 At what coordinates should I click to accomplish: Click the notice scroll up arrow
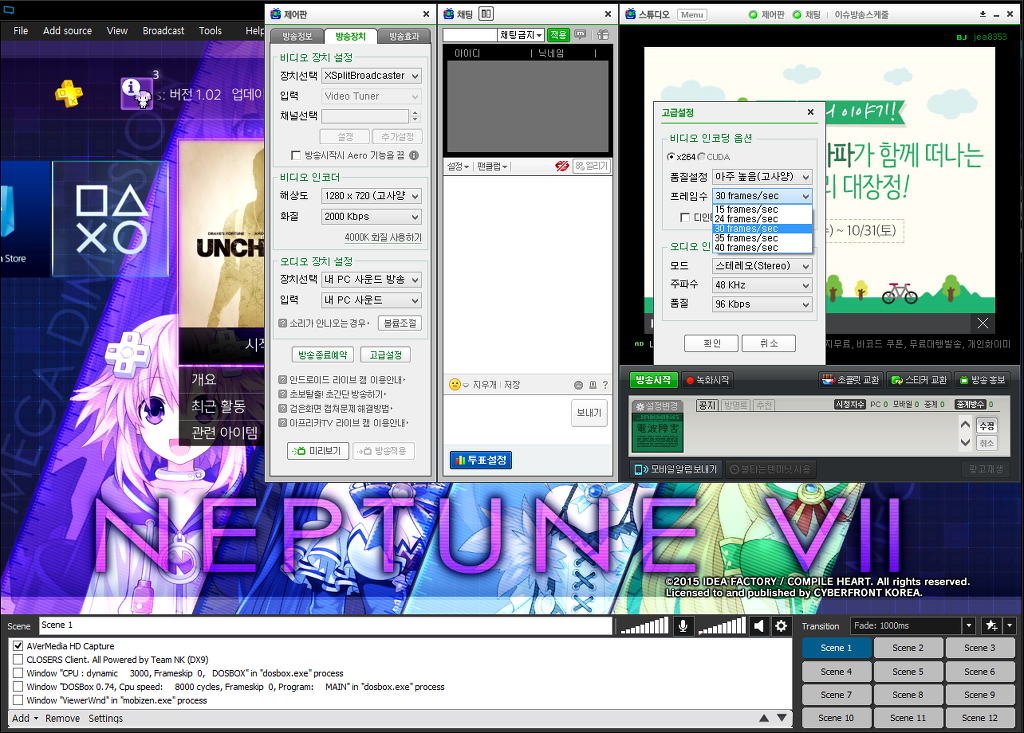965,425
